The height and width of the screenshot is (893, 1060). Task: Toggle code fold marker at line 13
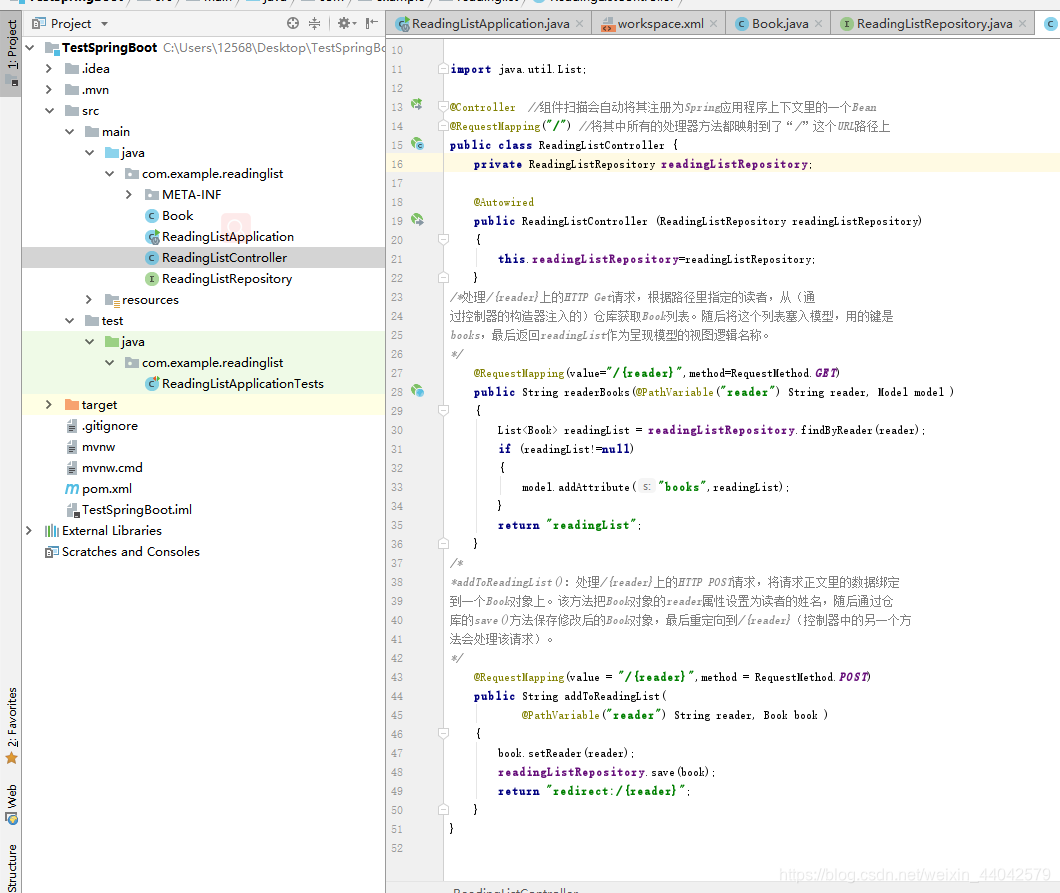(443, 107)
